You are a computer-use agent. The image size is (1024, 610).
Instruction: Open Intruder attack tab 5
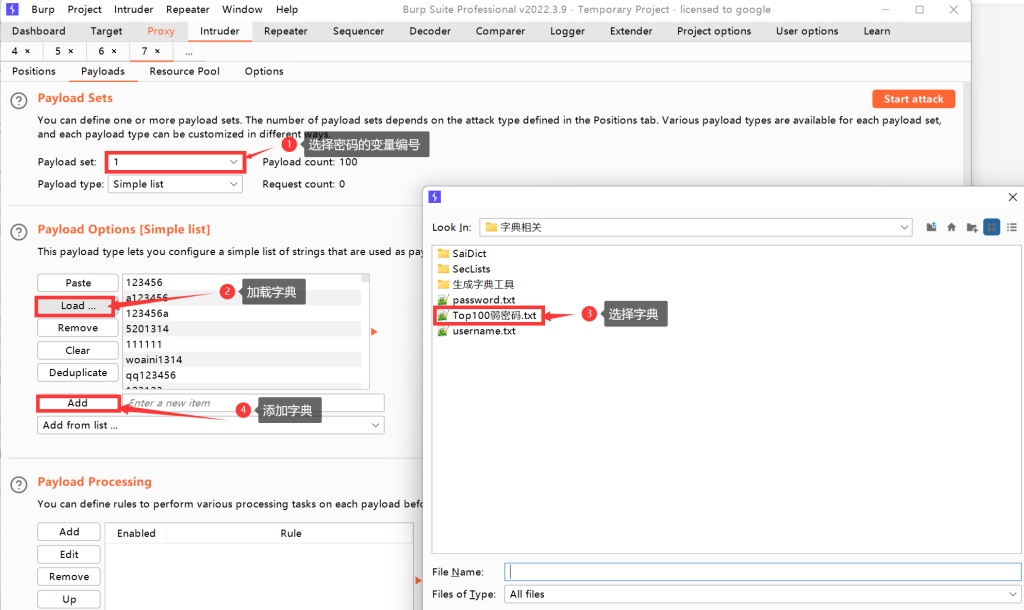[58, 51]
